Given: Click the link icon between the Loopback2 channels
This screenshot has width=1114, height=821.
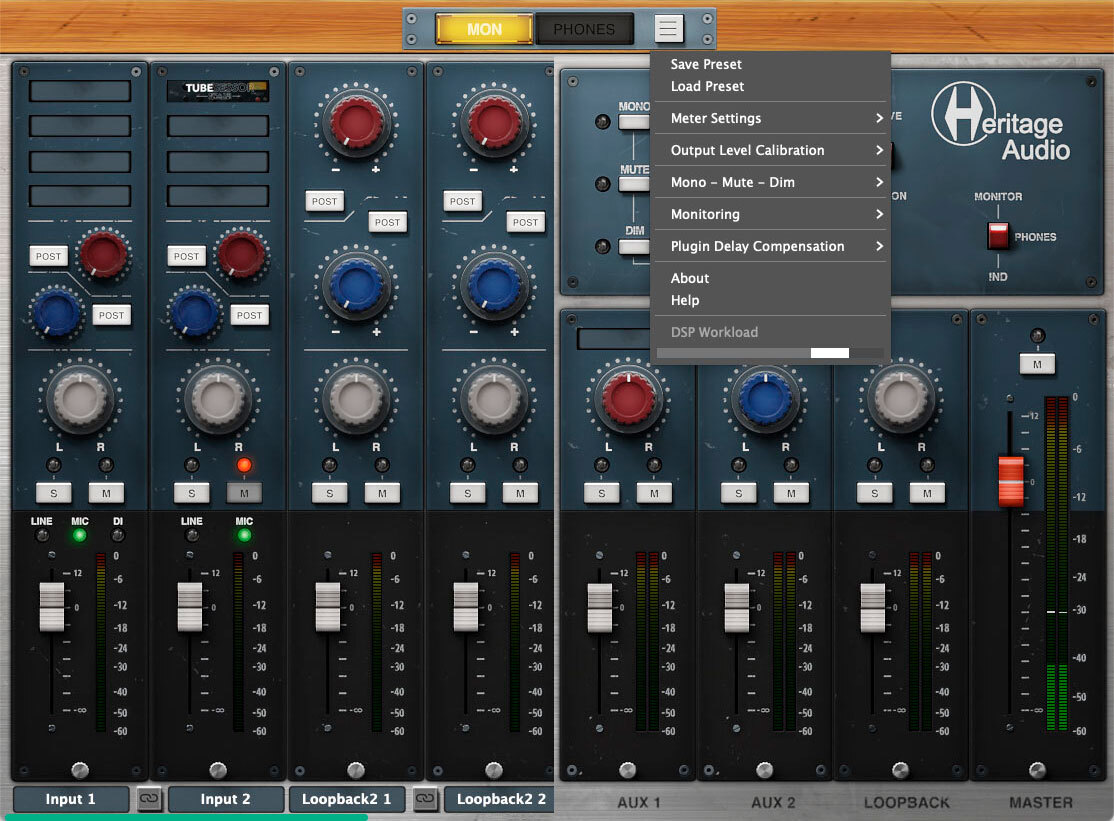Looking at the screenshot, I should point(424,799).
